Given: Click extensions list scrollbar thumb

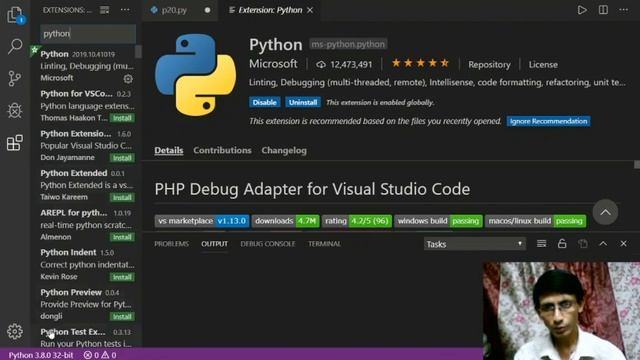Looking at the screenshot, I should [138, 52].
